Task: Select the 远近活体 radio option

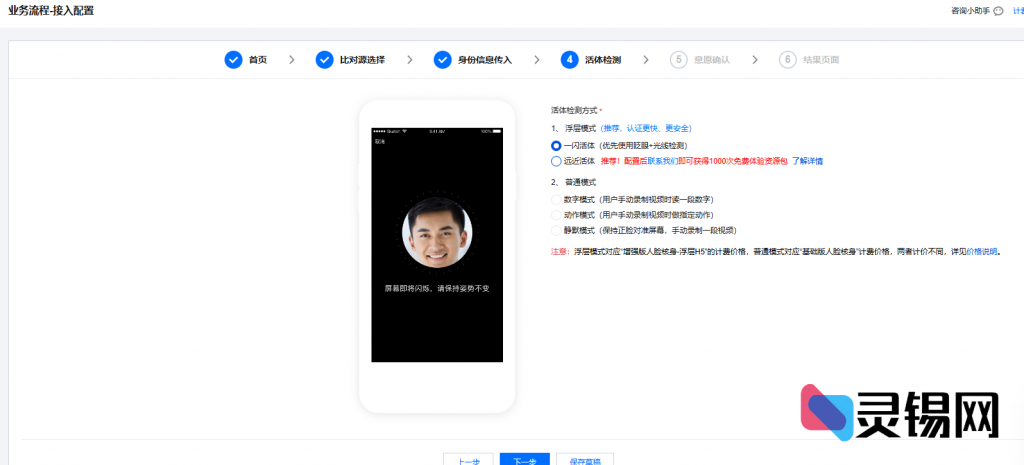Action: [x=556, y=160]
